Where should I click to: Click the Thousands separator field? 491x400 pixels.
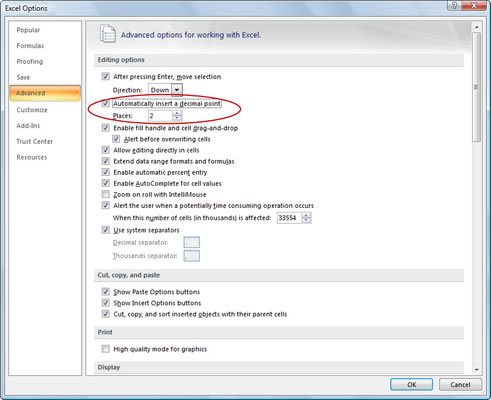[192, 256]
